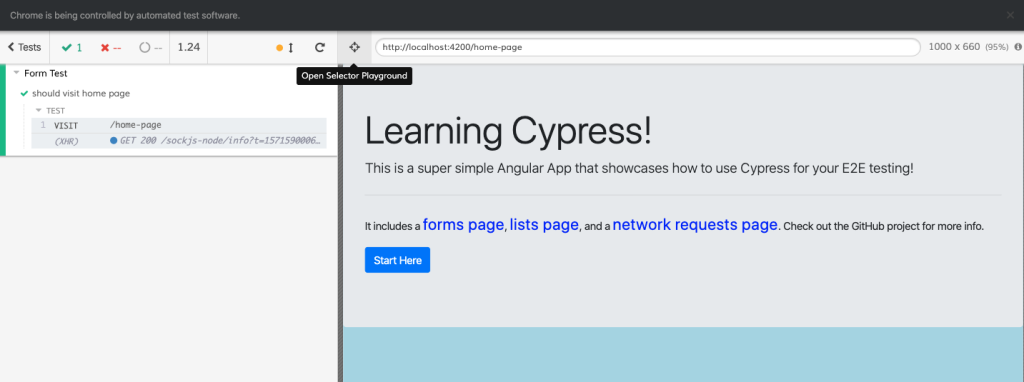The image size is (1024, 382).
Task: Click the passed tests green checkmark counter
Action: coord(72,48)
